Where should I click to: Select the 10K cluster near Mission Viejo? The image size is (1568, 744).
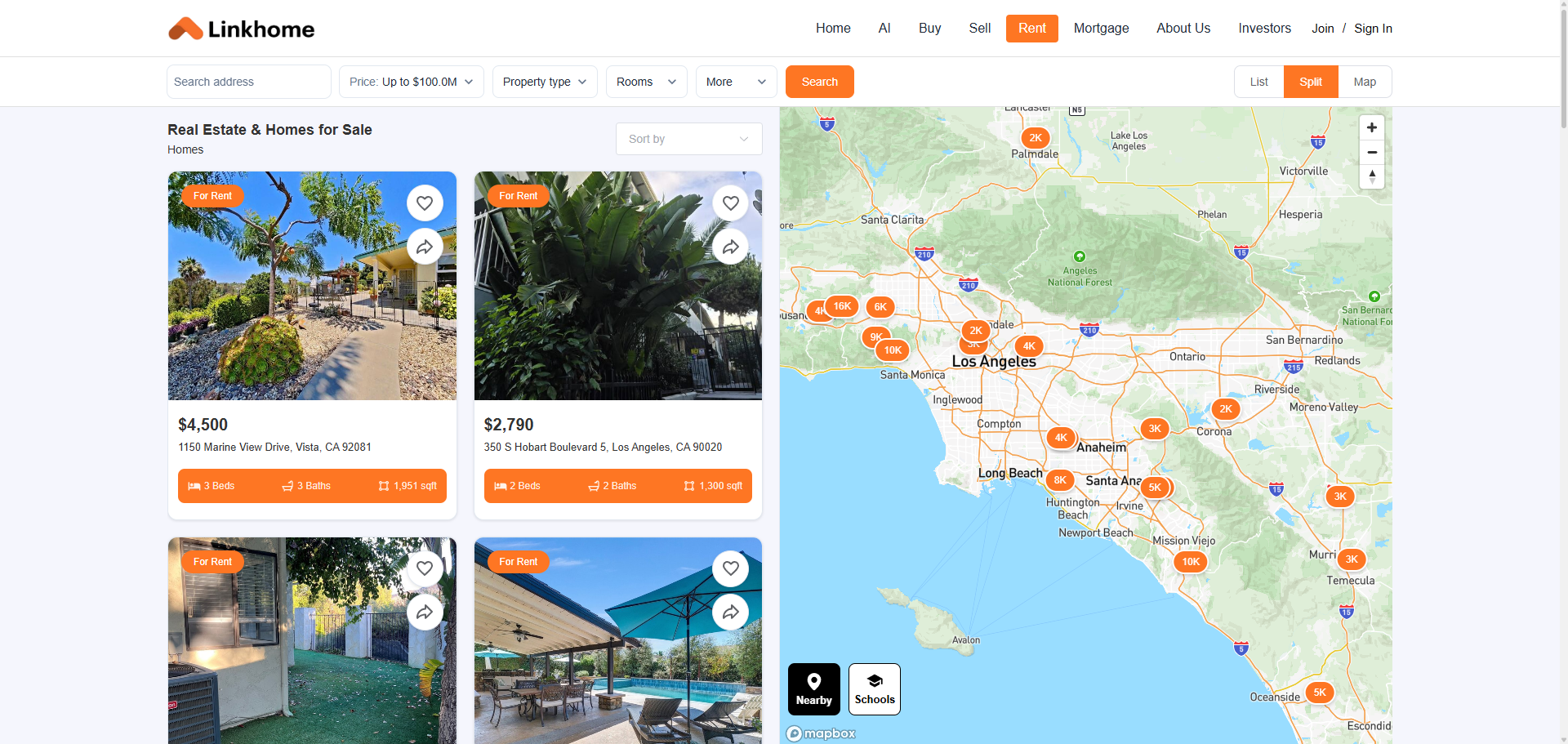click(1191, 562)
